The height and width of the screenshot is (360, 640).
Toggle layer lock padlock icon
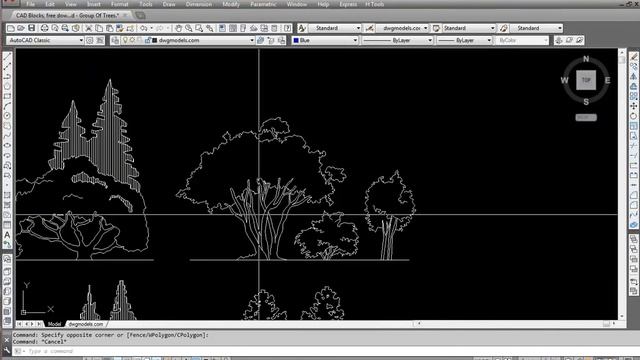point(148,40)
